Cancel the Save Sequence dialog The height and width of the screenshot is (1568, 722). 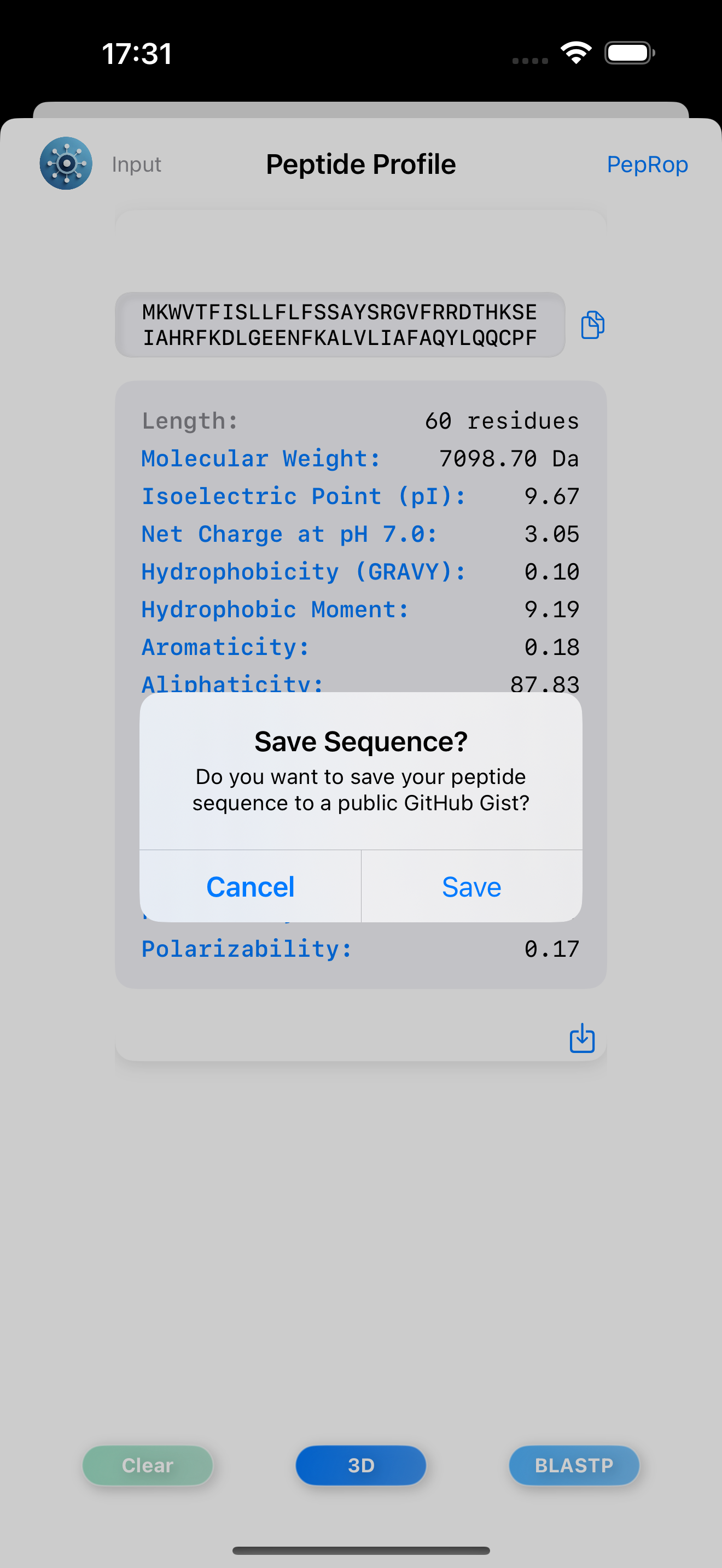coord(250,887)
